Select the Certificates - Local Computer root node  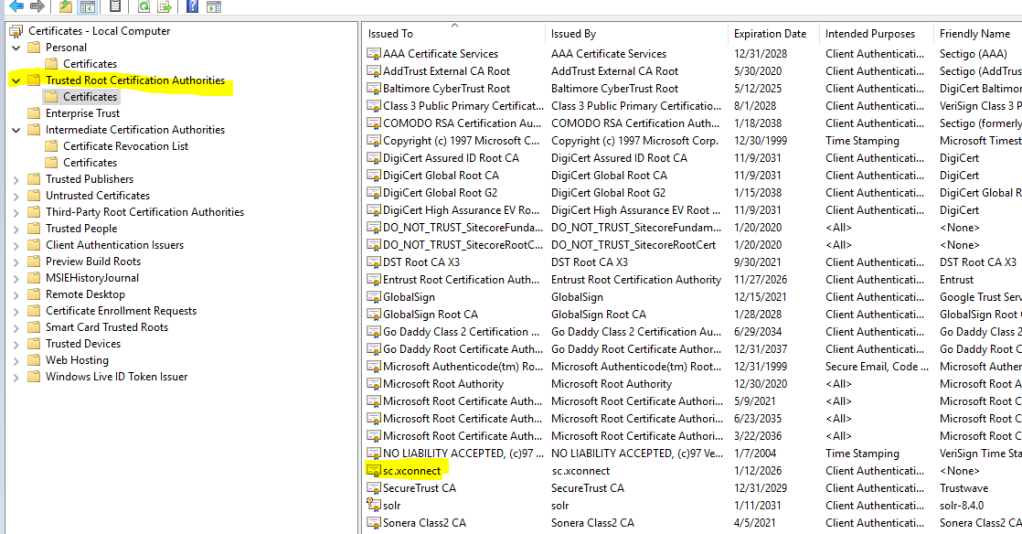coord(98,31)
